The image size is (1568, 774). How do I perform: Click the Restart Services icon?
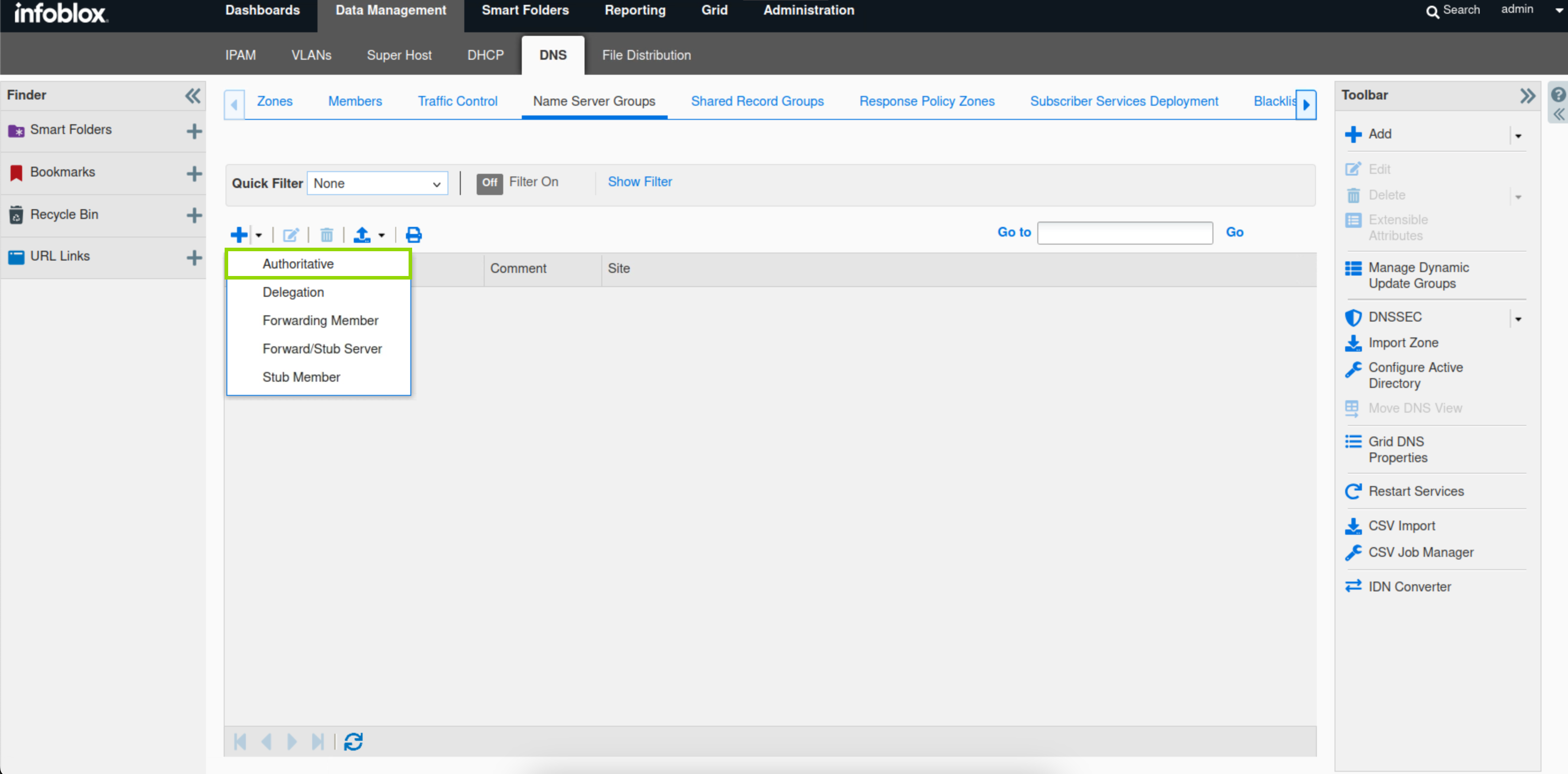1353,491
